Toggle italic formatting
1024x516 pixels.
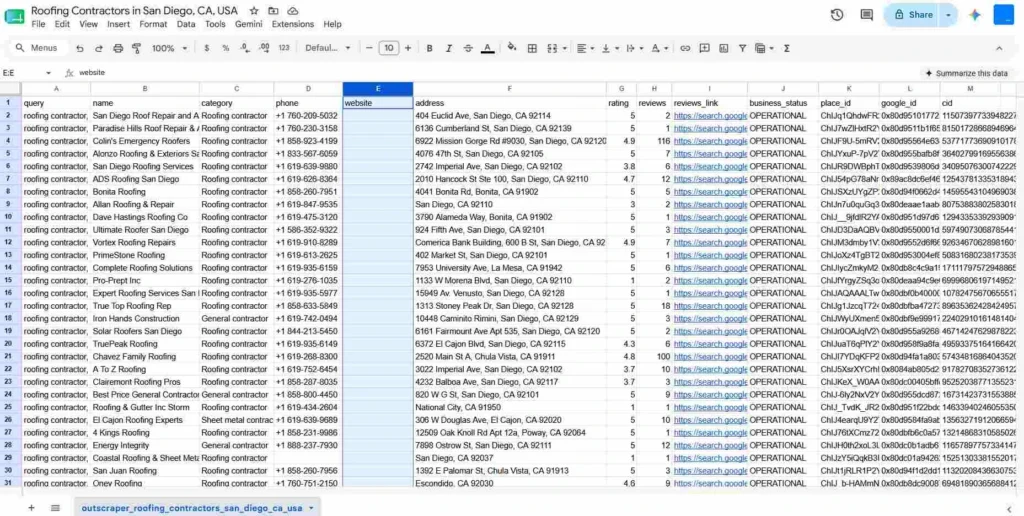(x=449, y=48)
